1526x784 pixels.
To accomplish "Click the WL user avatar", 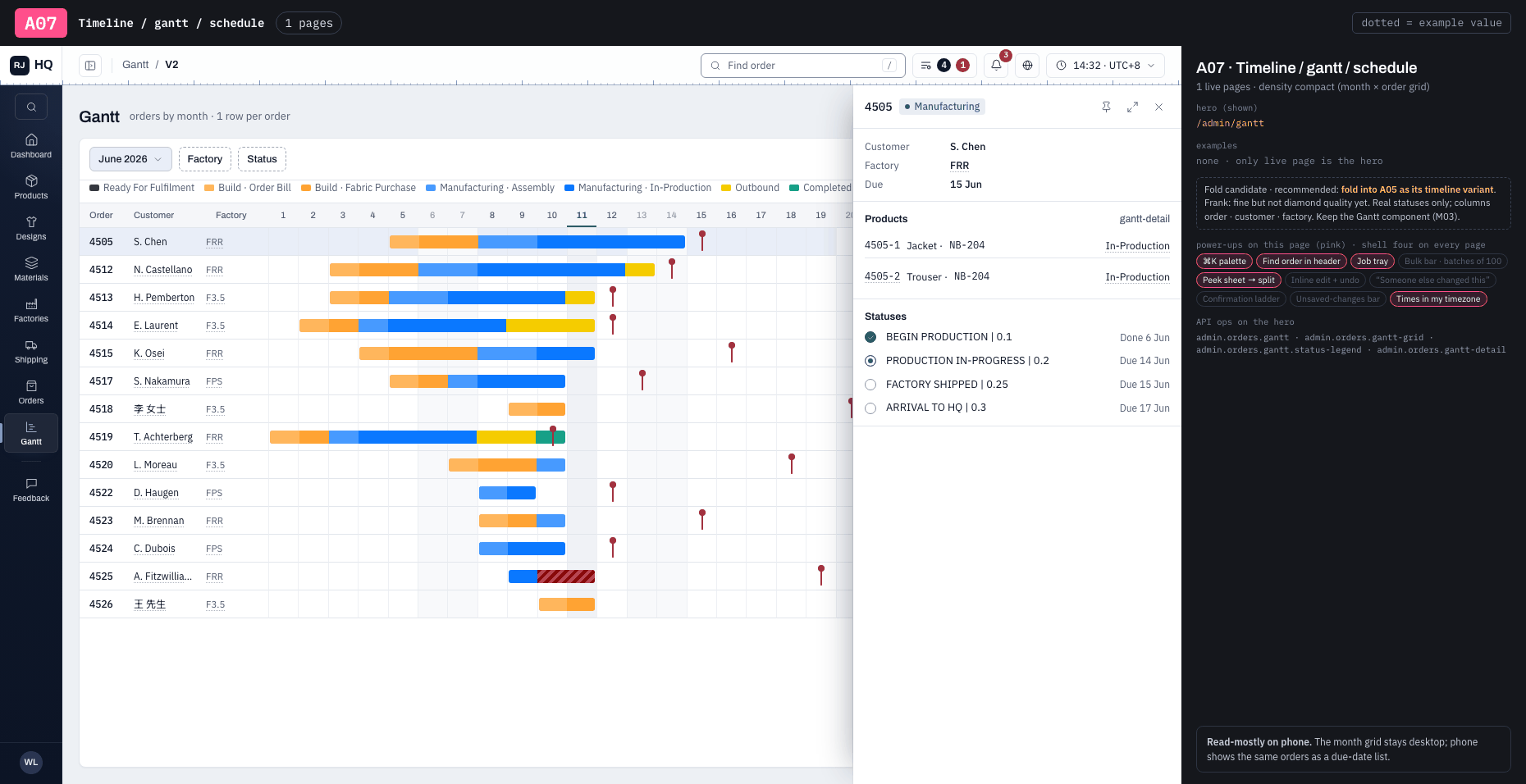I will click(x=31, y=762).
